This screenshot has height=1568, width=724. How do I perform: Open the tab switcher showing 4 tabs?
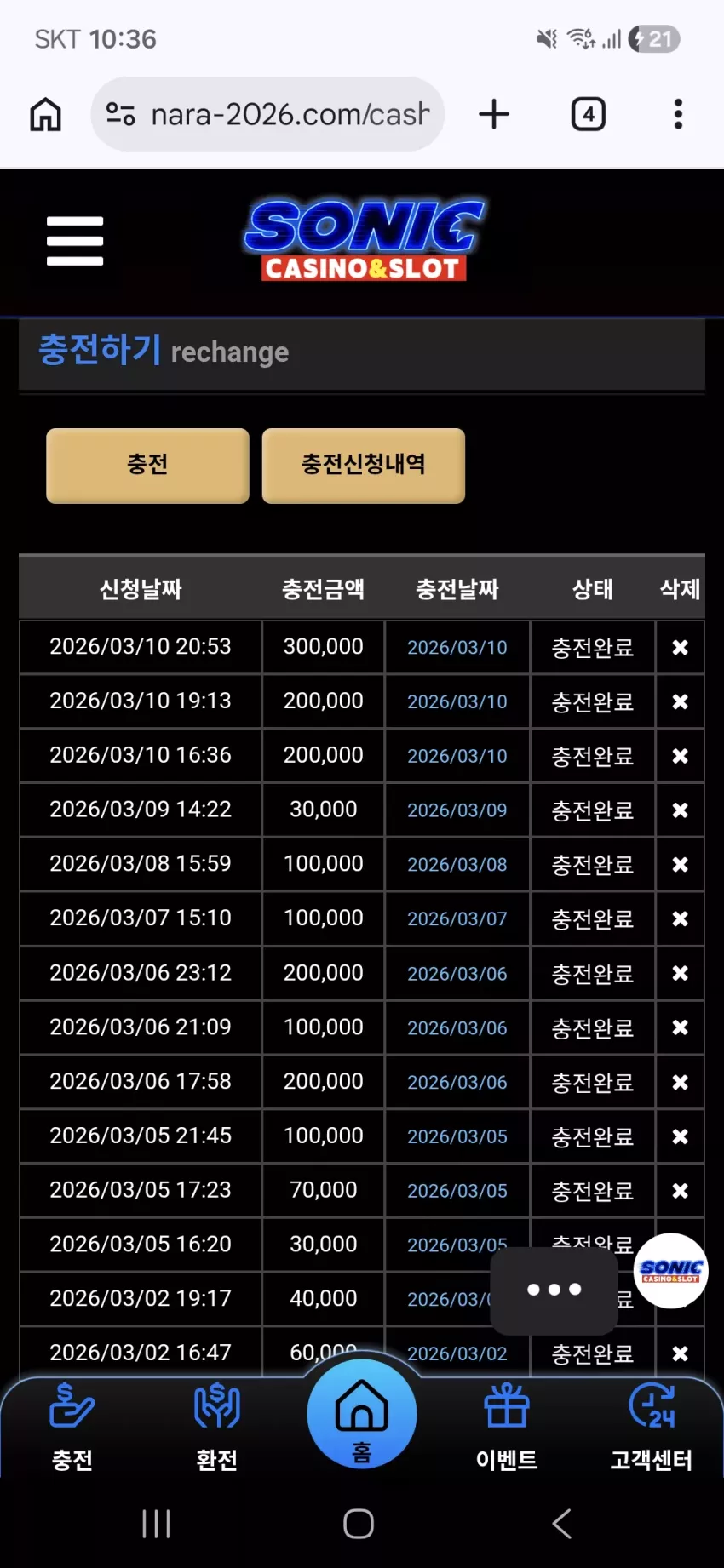[588, 114]
